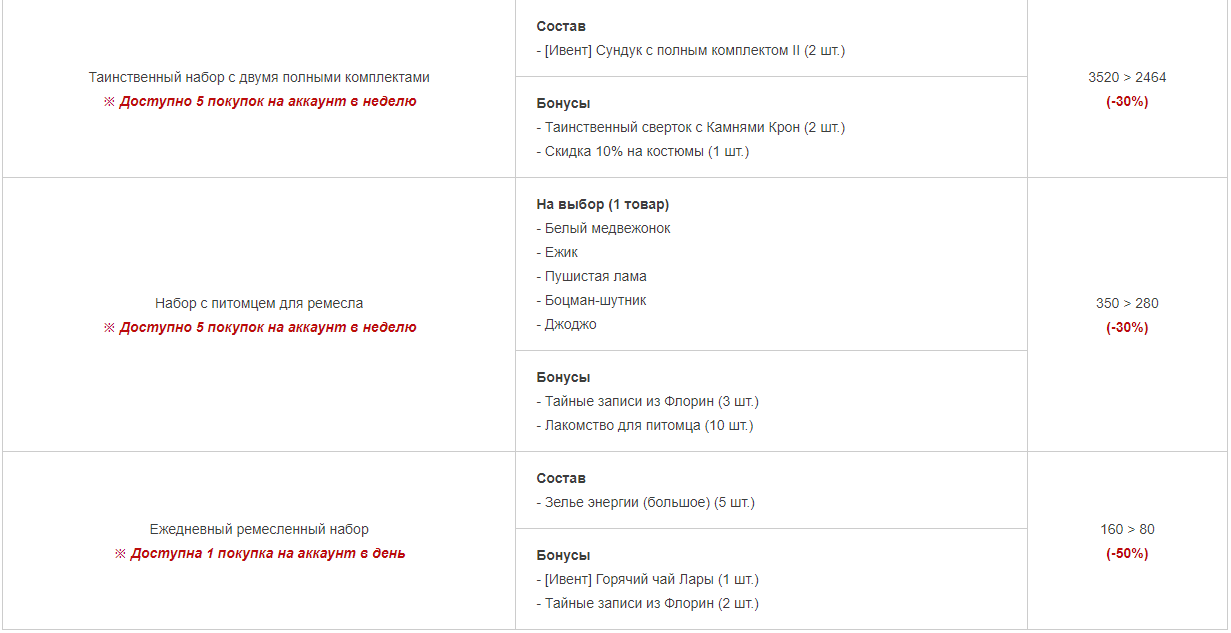Click the set name 'Набор с питомцем для ремесла'
Image resolution: width=1231 pixels, height=633 pixels.
click(x=259, y=303)
